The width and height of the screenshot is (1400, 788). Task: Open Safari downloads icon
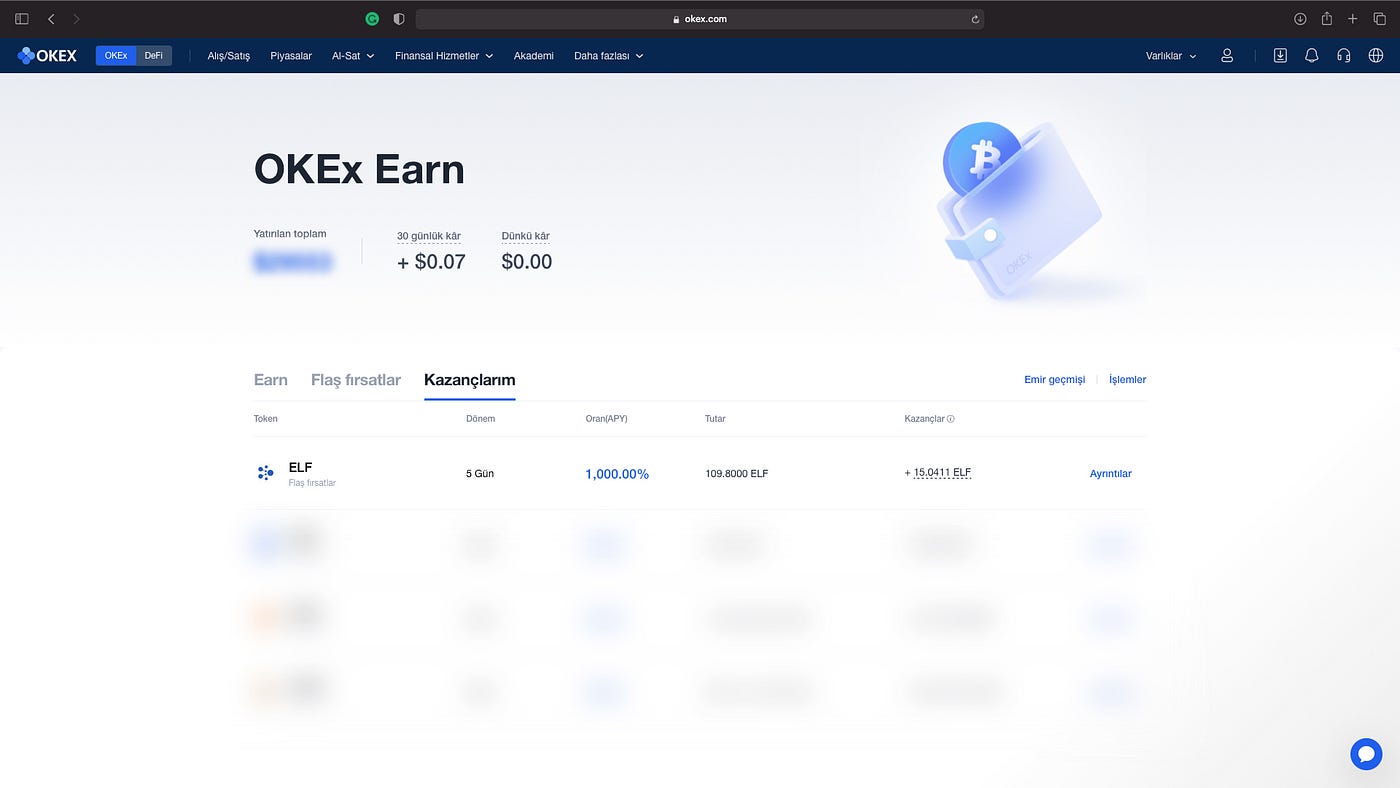[1300, 19]
